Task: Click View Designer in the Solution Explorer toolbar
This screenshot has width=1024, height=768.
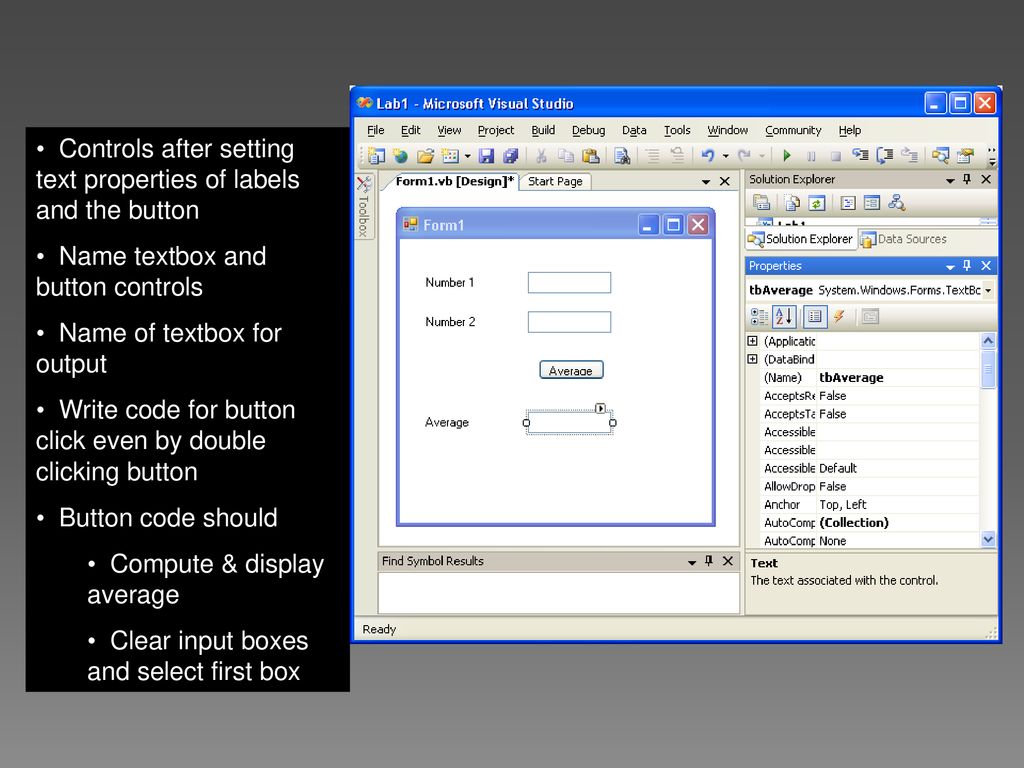Action: [x=872, y=203]
